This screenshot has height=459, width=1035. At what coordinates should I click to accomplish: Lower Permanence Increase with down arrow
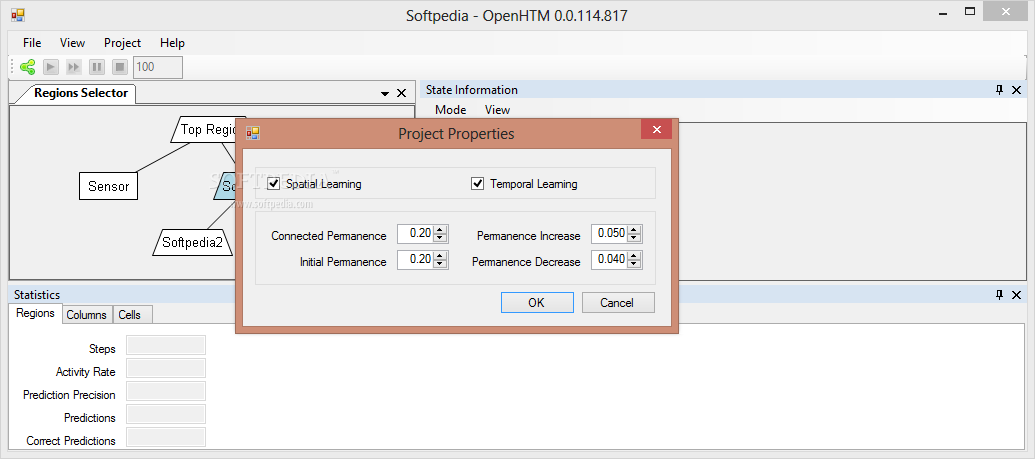(x=634, y=238)
